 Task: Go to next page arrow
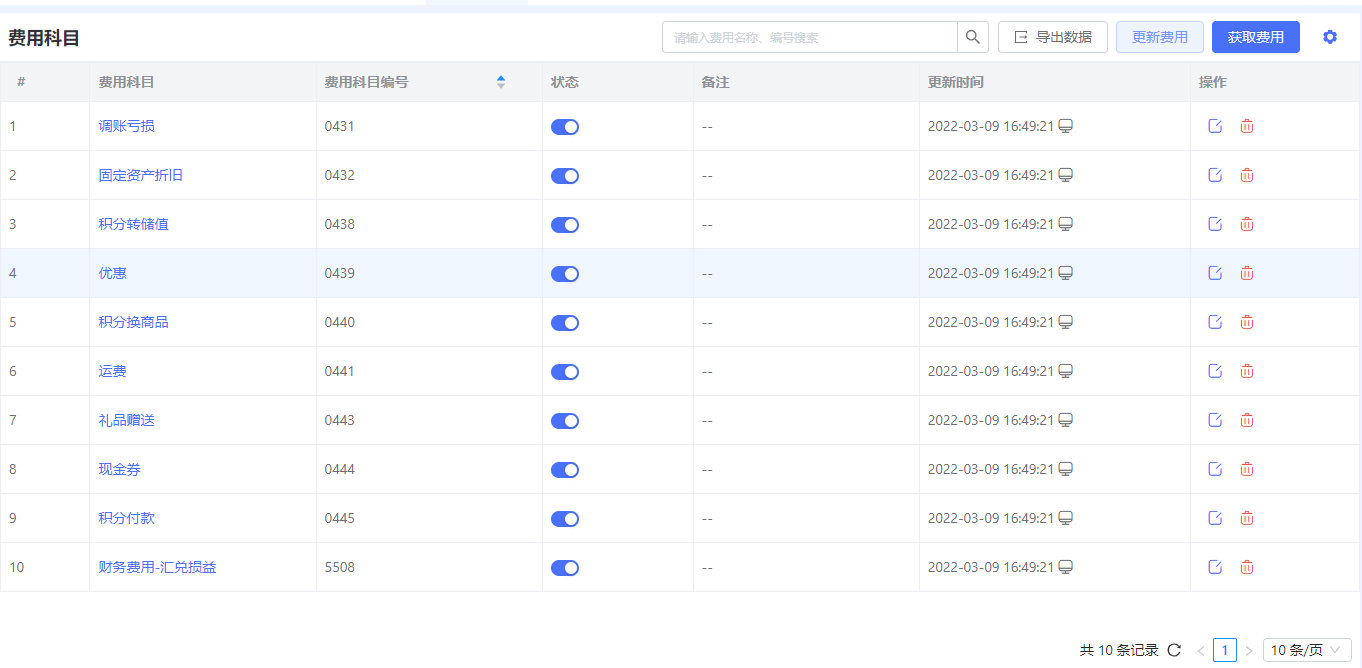(x=1249, y=651)
